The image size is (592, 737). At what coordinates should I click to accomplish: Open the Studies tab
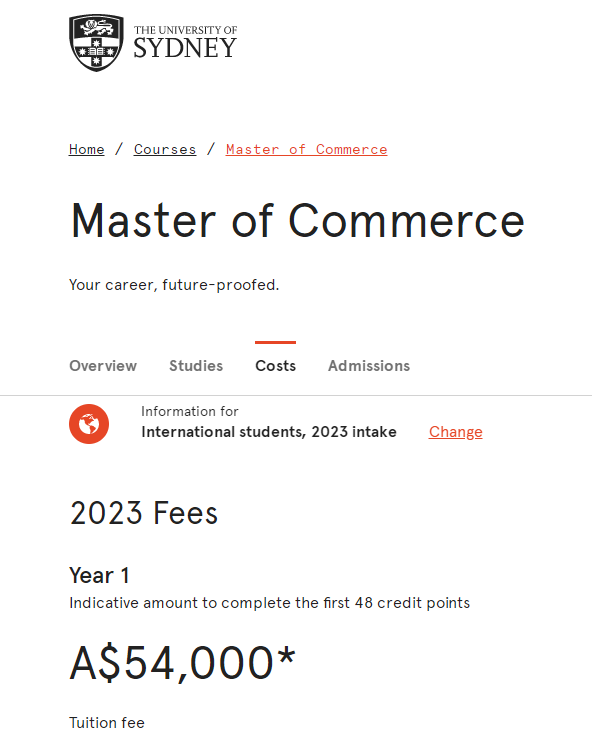point(196,366)
